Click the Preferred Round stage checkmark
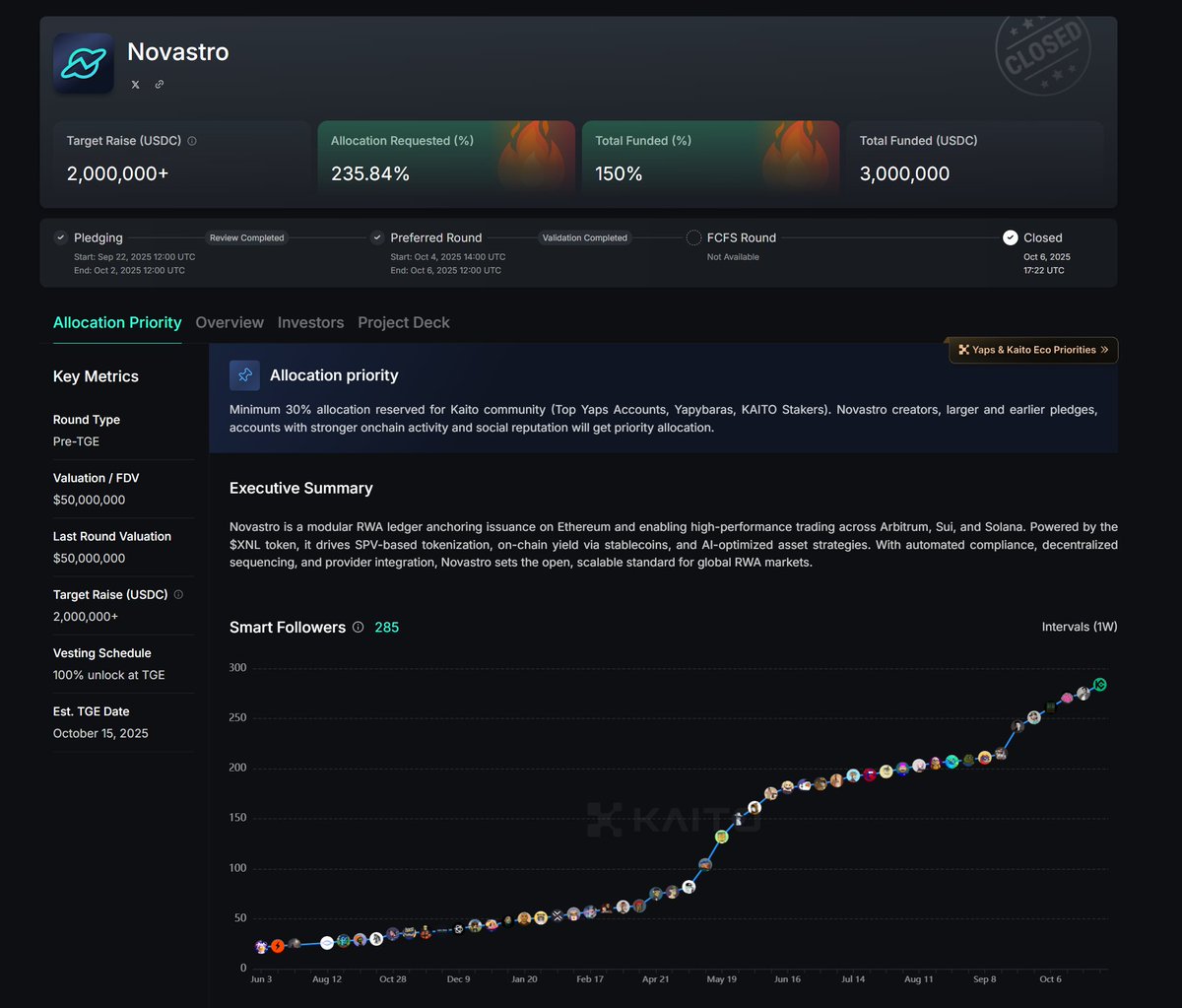Image resolution: width=1182 pixels, height=1008 pixels. pyautogui.click(x=377, y=237)
